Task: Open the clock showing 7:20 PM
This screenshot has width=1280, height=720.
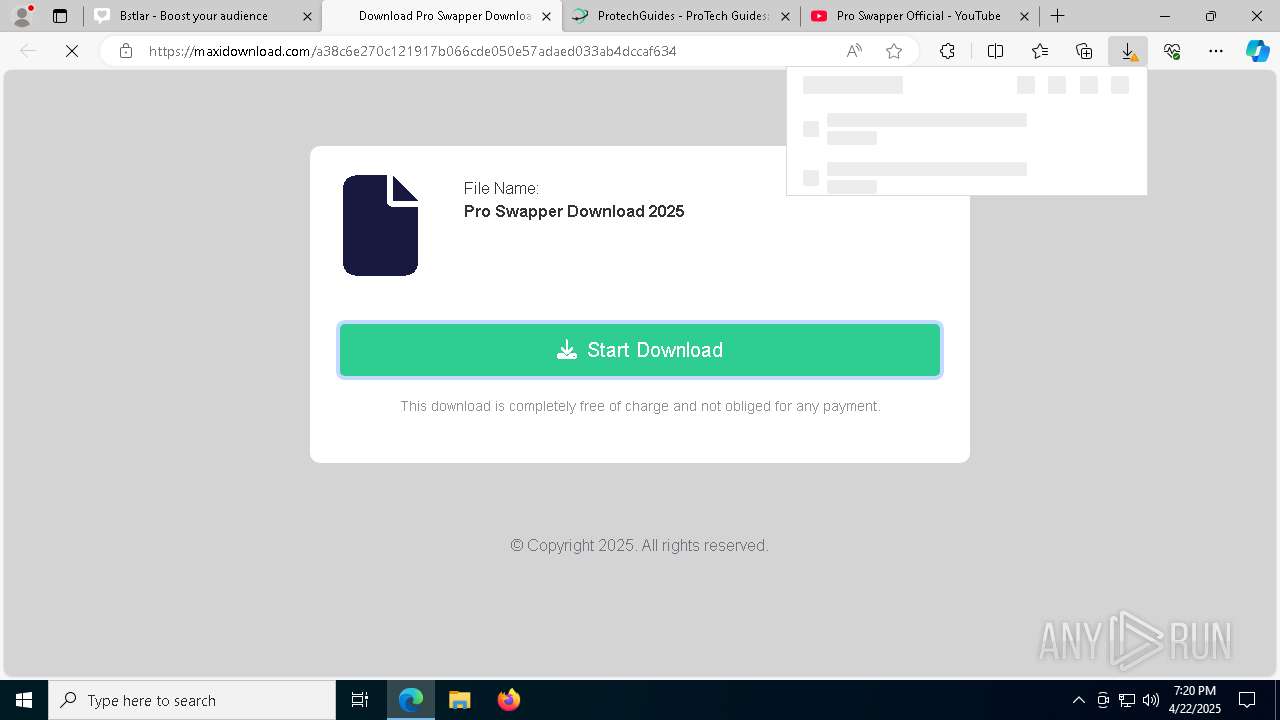Action: [1195, 700]
